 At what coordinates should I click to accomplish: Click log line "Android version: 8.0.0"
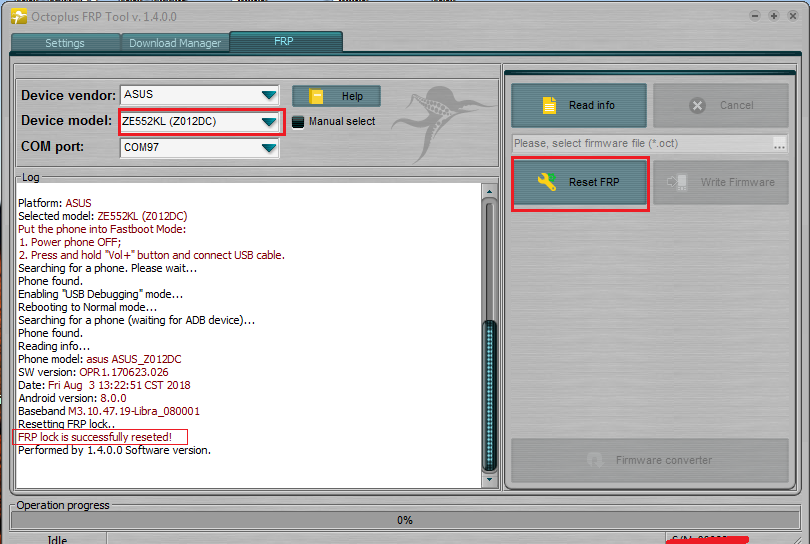pos(72,398)
